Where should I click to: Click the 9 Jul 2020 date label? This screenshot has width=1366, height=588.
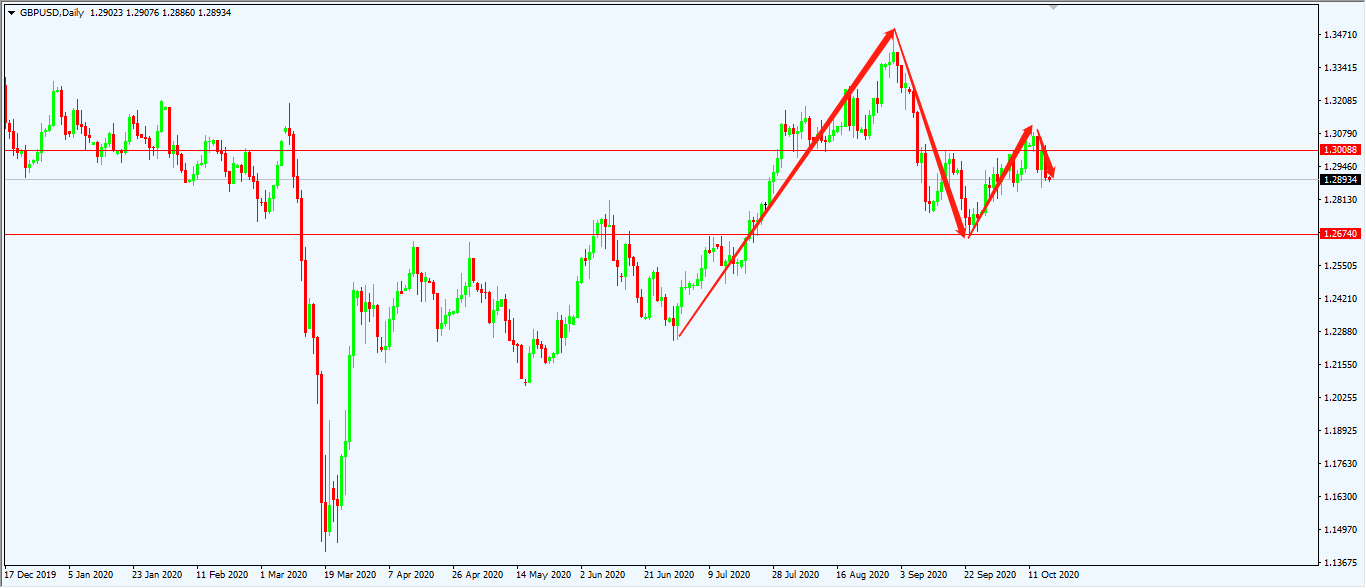[x=730, y=575]
